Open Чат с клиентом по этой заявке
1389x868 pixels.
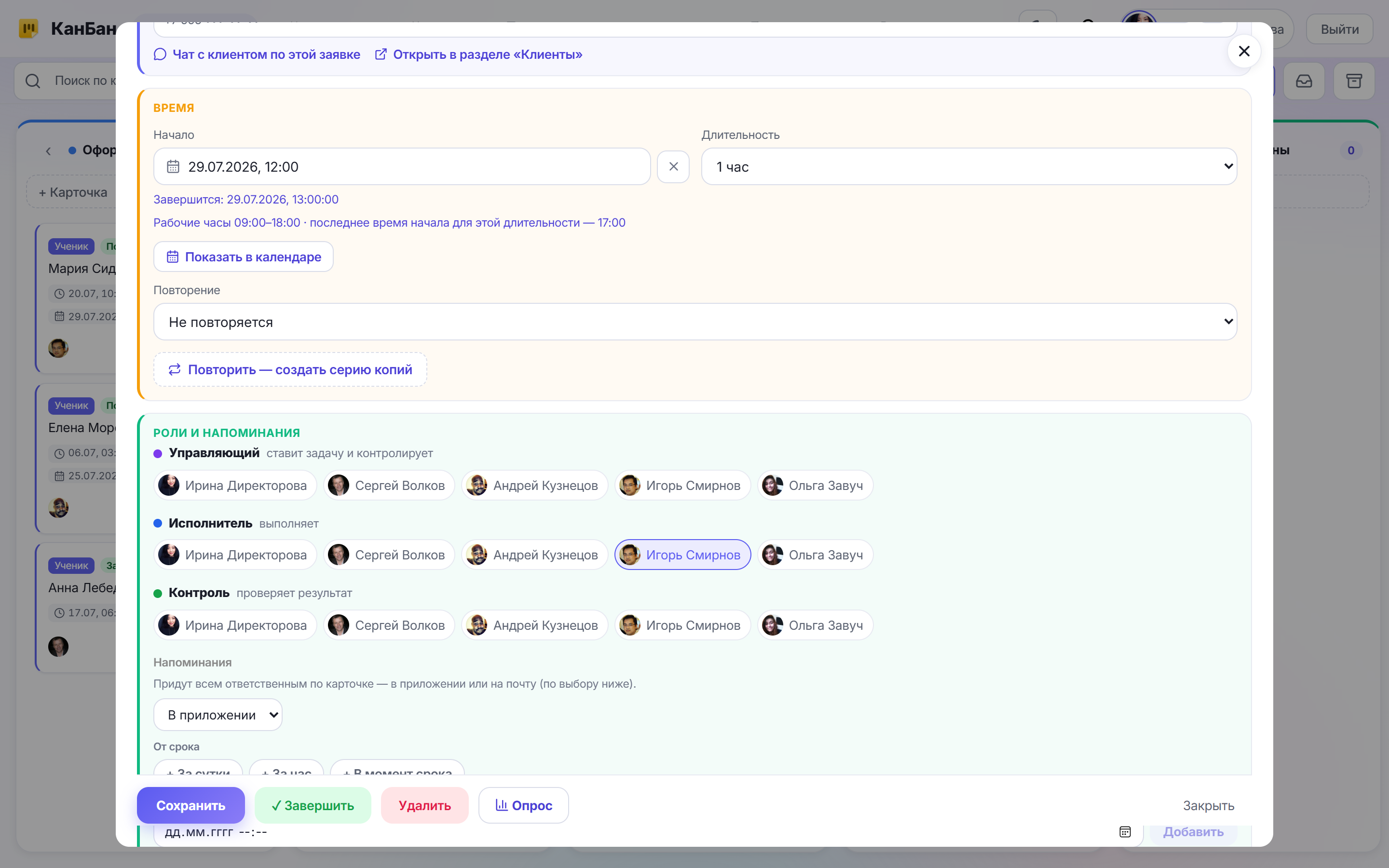pos(257,54)
